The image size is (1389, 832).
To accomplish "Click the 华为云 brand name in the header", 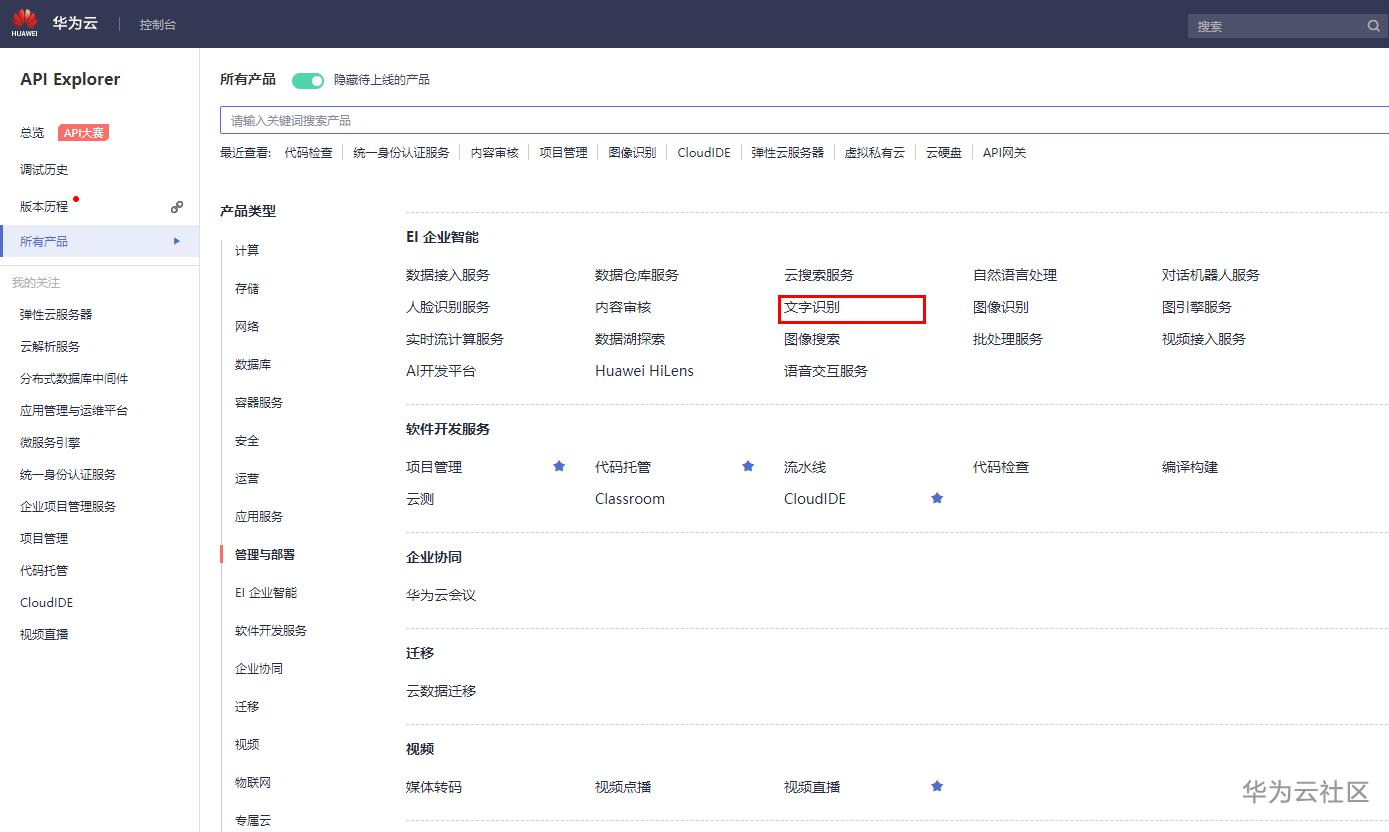I will tap(75, 23).
